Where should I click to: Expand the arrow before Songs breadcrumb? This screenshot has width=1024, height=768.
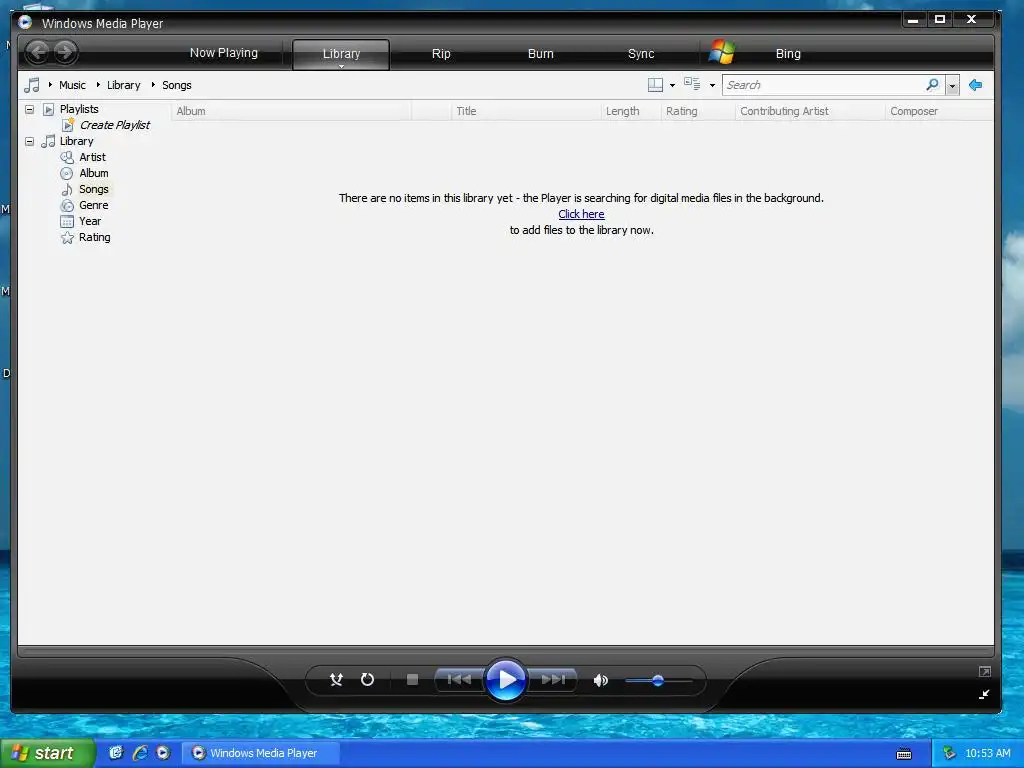tap(153, 84)
